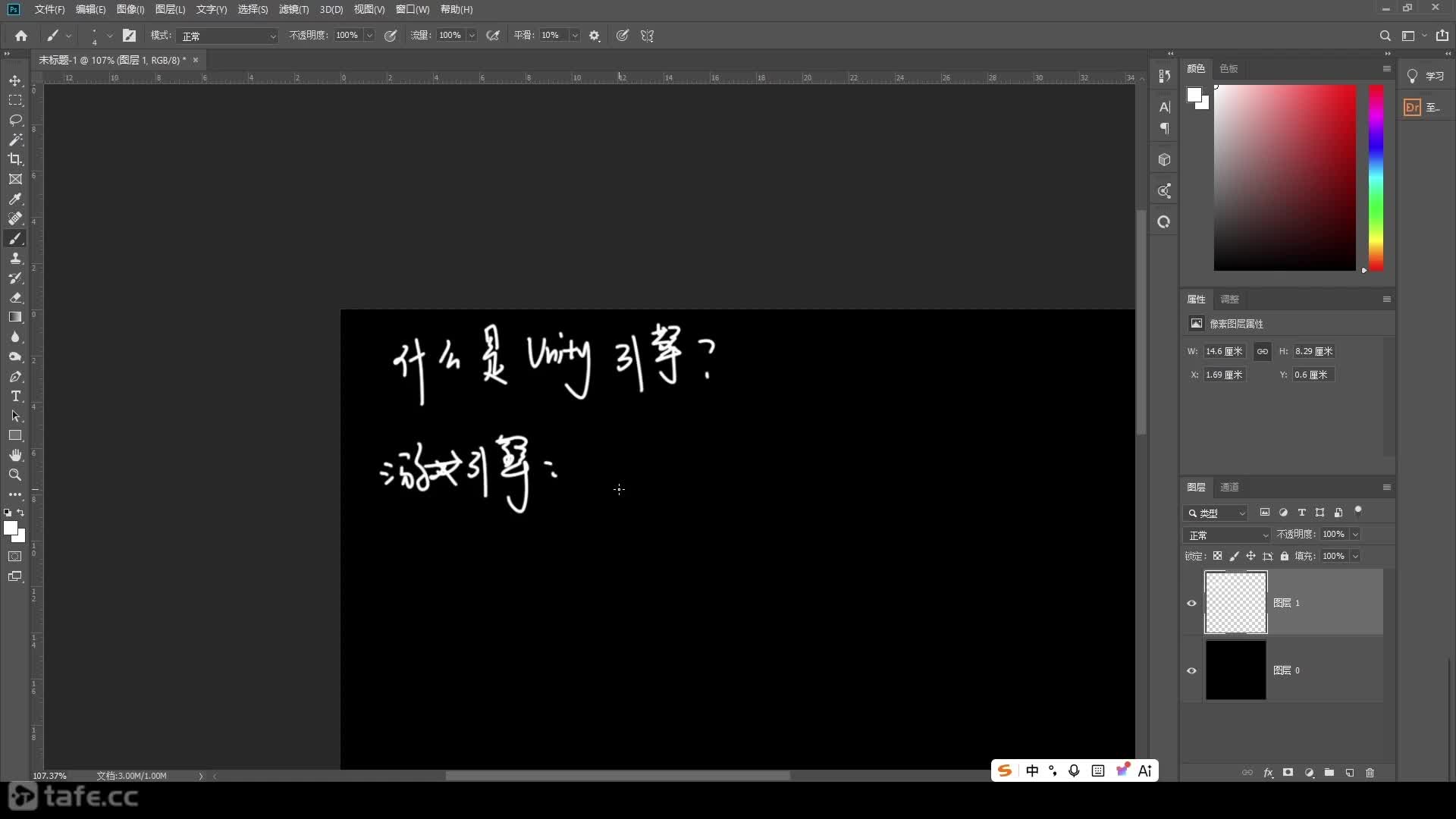Image resolution: width=1456 pixels, height=819 pixels.
Task: Open the 滤镜(T) menu
Action: (x=293, y=9)
